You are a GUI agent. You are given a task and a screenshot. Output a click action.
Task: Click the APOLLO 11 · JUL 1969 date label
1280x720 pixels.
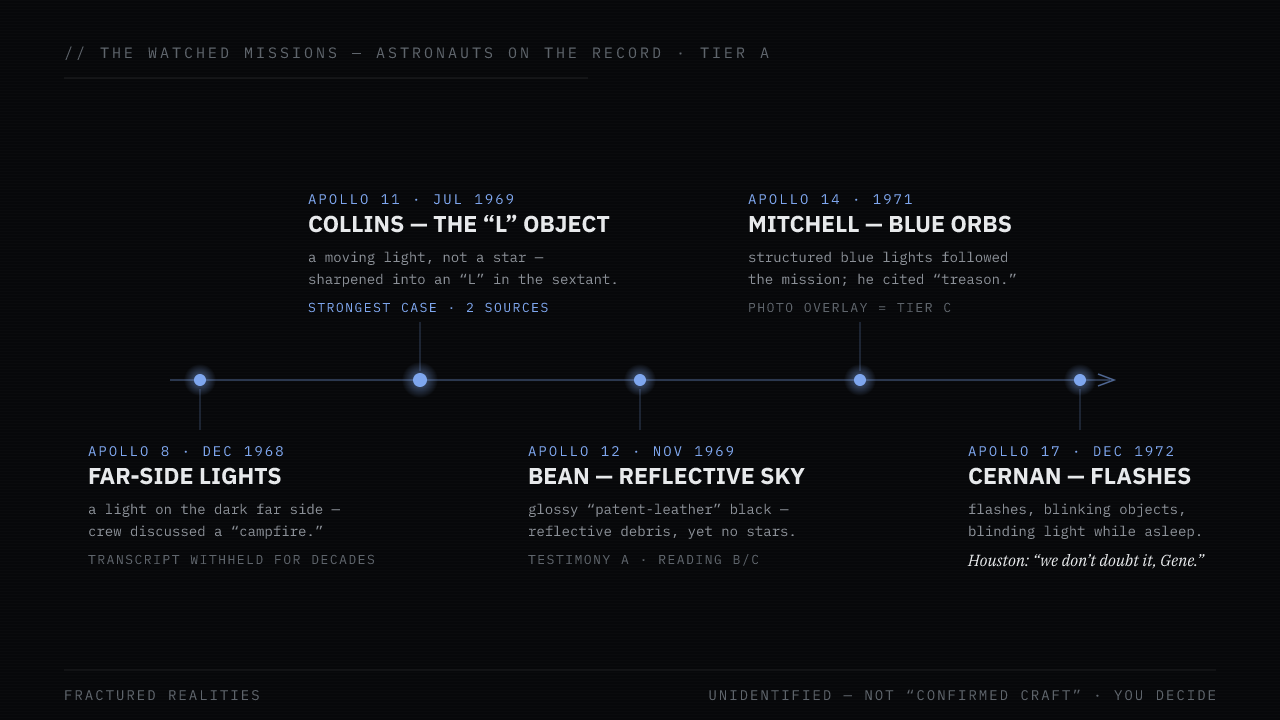pos(412,200)
